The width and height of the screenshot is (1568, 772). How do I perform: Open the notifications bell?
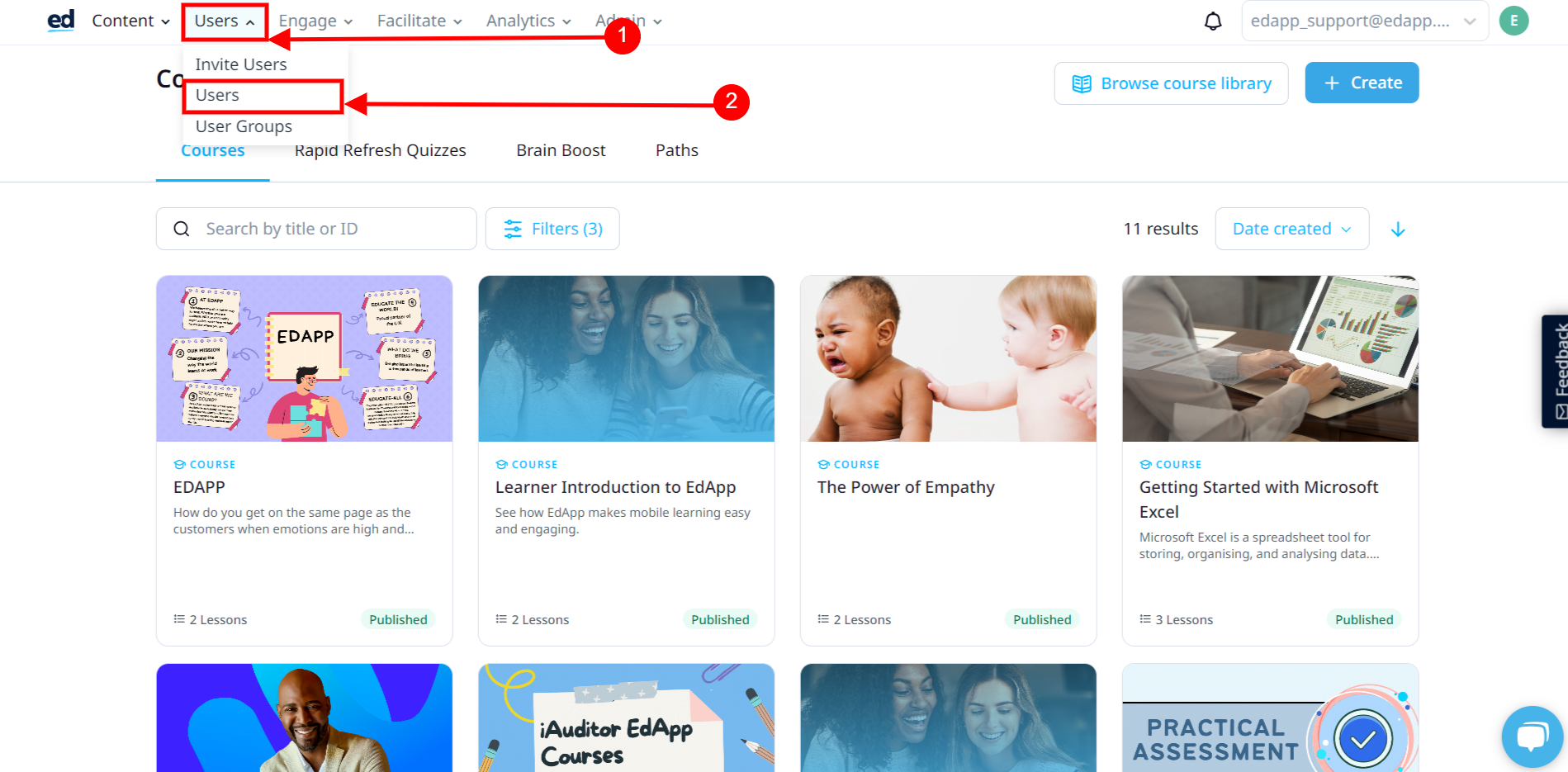pos(1212,21)
